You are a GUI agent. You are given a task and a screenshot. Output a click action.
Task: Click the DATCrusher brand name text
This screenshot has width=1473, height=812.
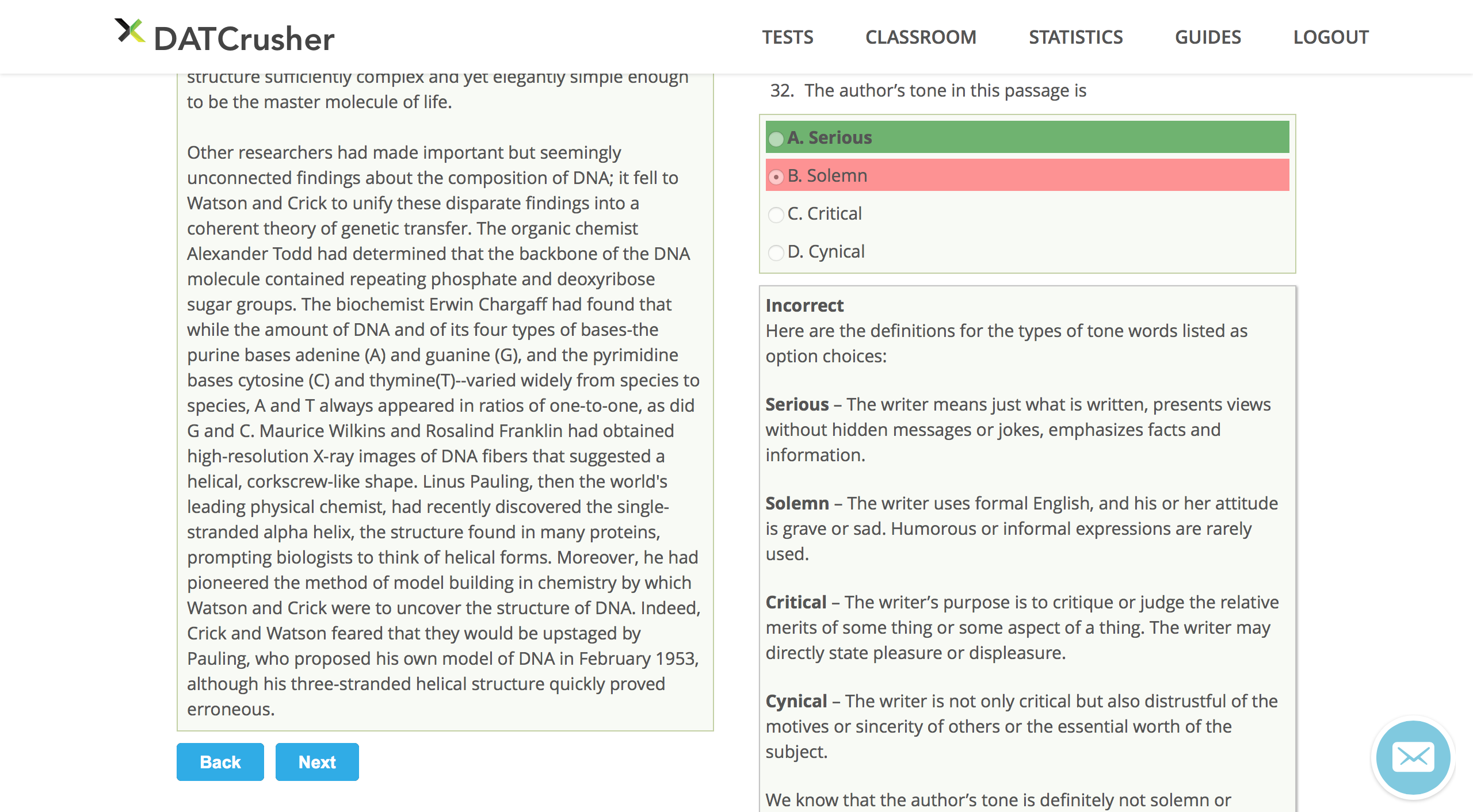click(x=244, y=39)
